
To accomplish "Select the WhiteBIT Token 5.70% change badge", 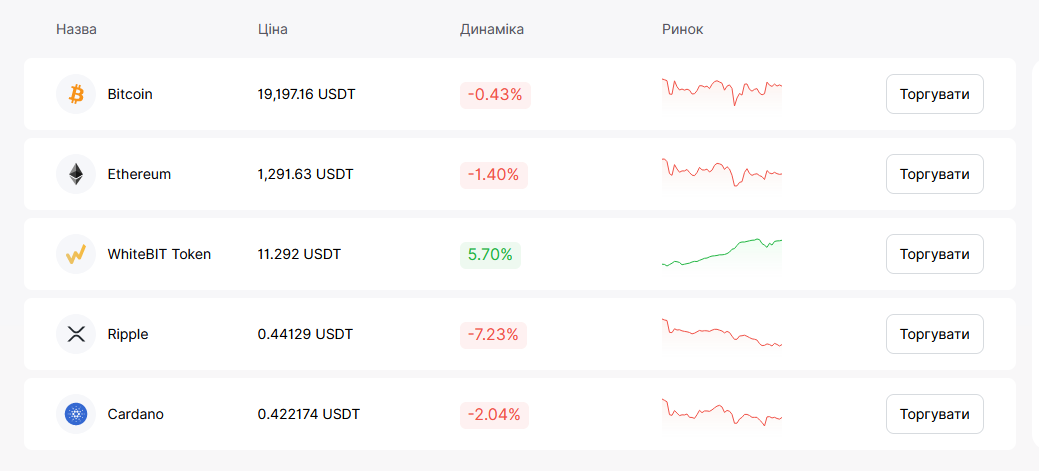I will (490, 255).
